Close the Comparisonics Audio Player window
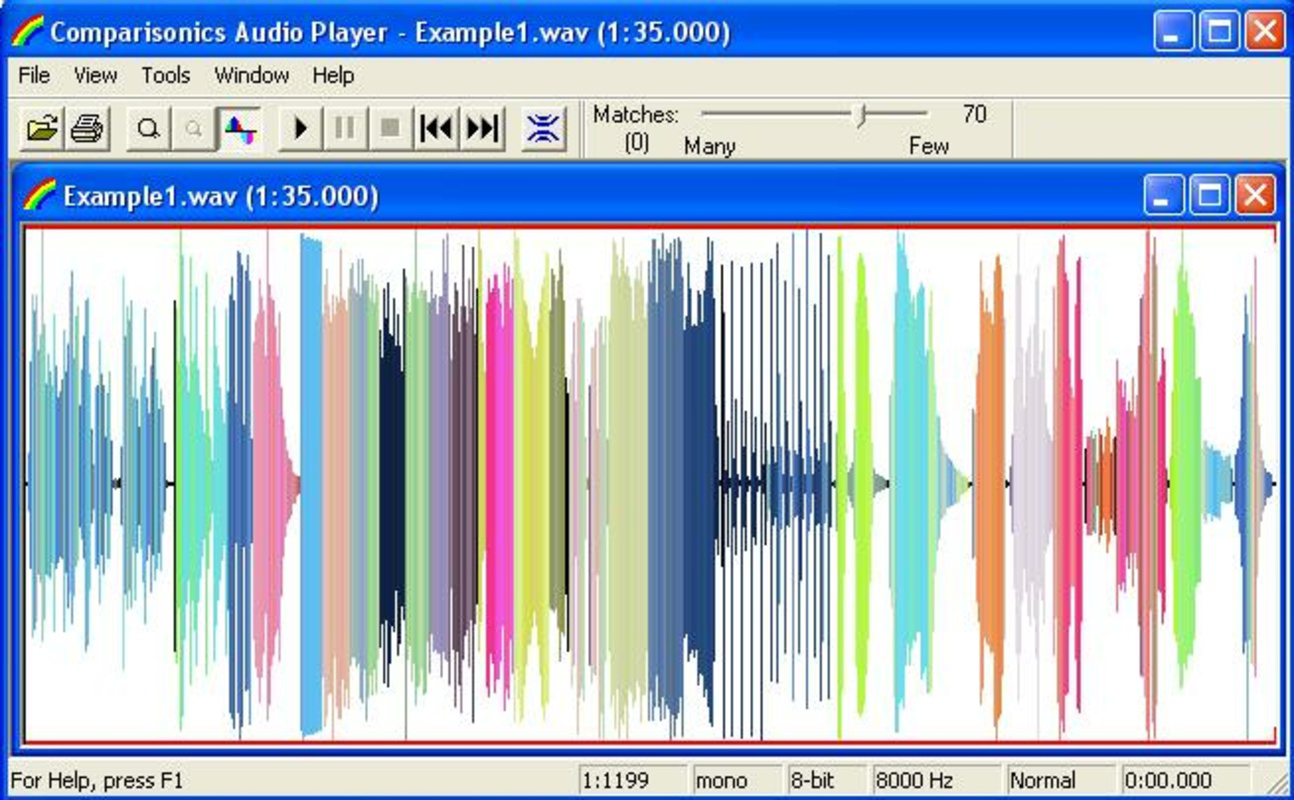The image size is (1294, 800). (1265, 31)
